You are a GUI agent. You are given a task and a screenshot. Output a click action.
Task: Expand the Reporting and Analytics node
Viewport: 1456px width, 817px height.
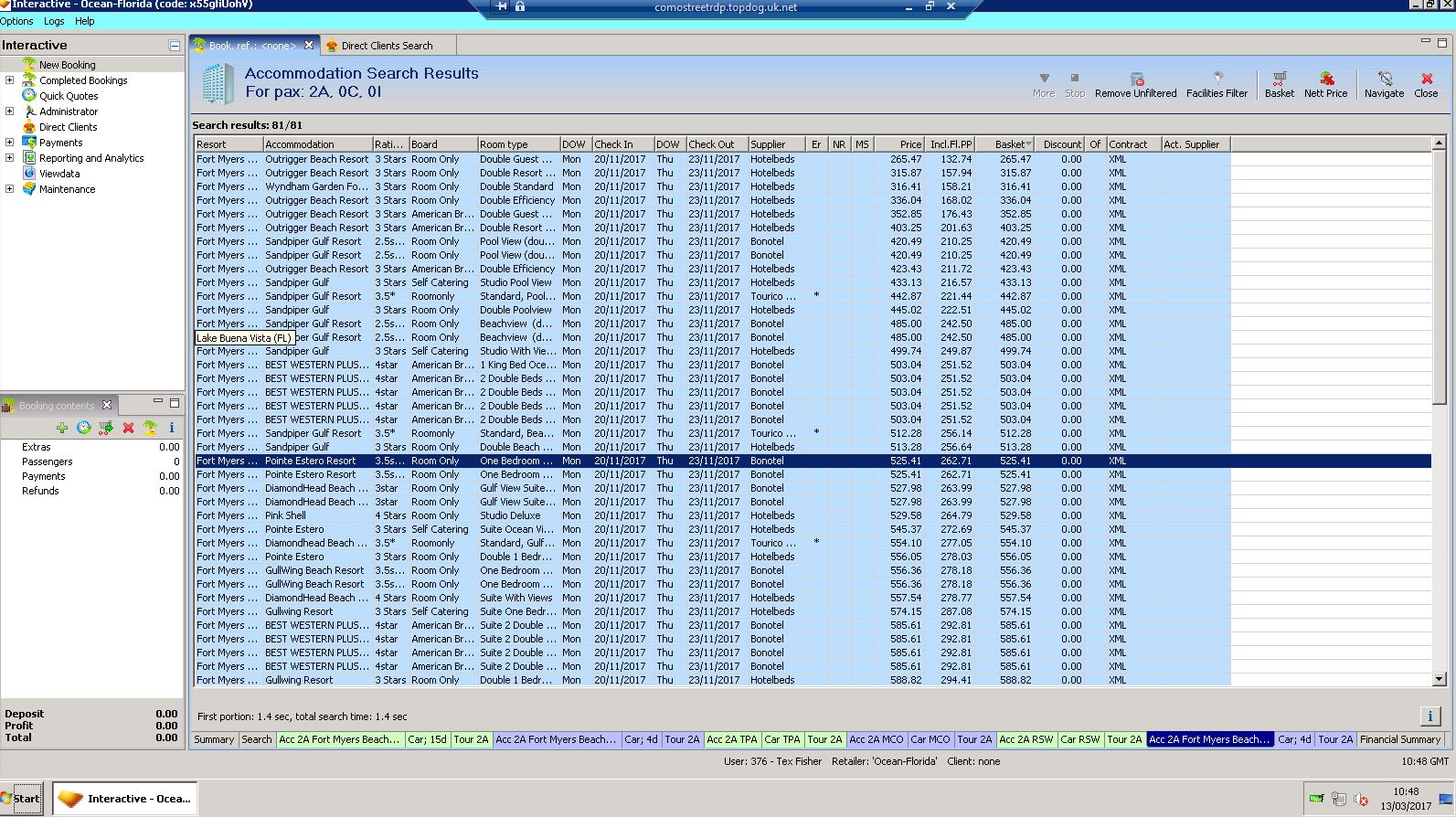pos(10,158)
